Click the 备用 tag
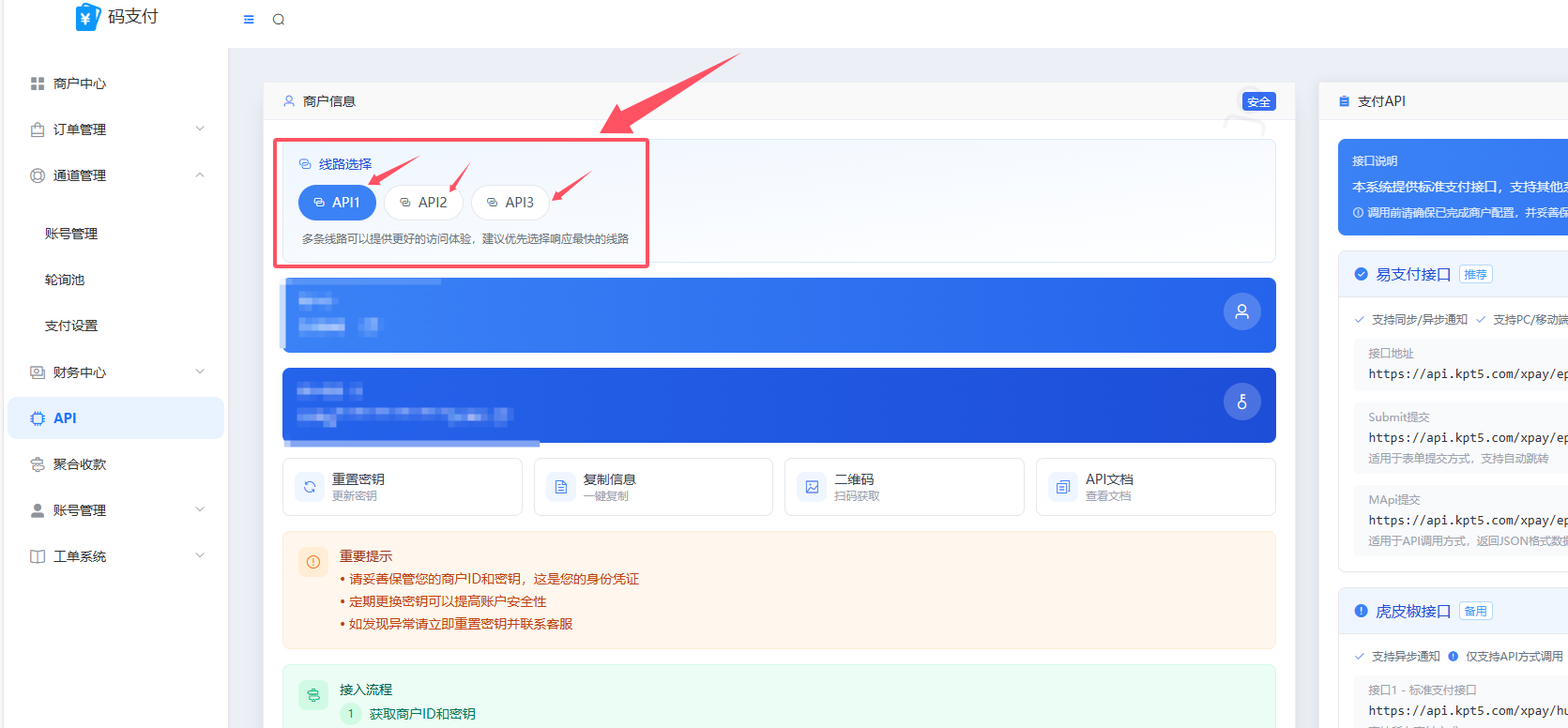Image resolution: width=1568 pixels, height=728 pixels. (x=1476, y=611)
